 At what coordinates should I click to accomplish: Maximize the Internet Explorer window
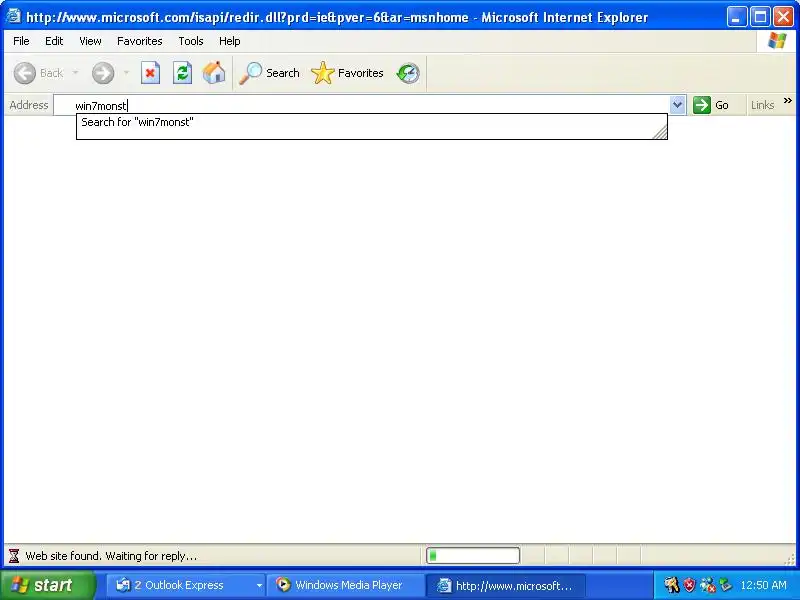(760, 17)
